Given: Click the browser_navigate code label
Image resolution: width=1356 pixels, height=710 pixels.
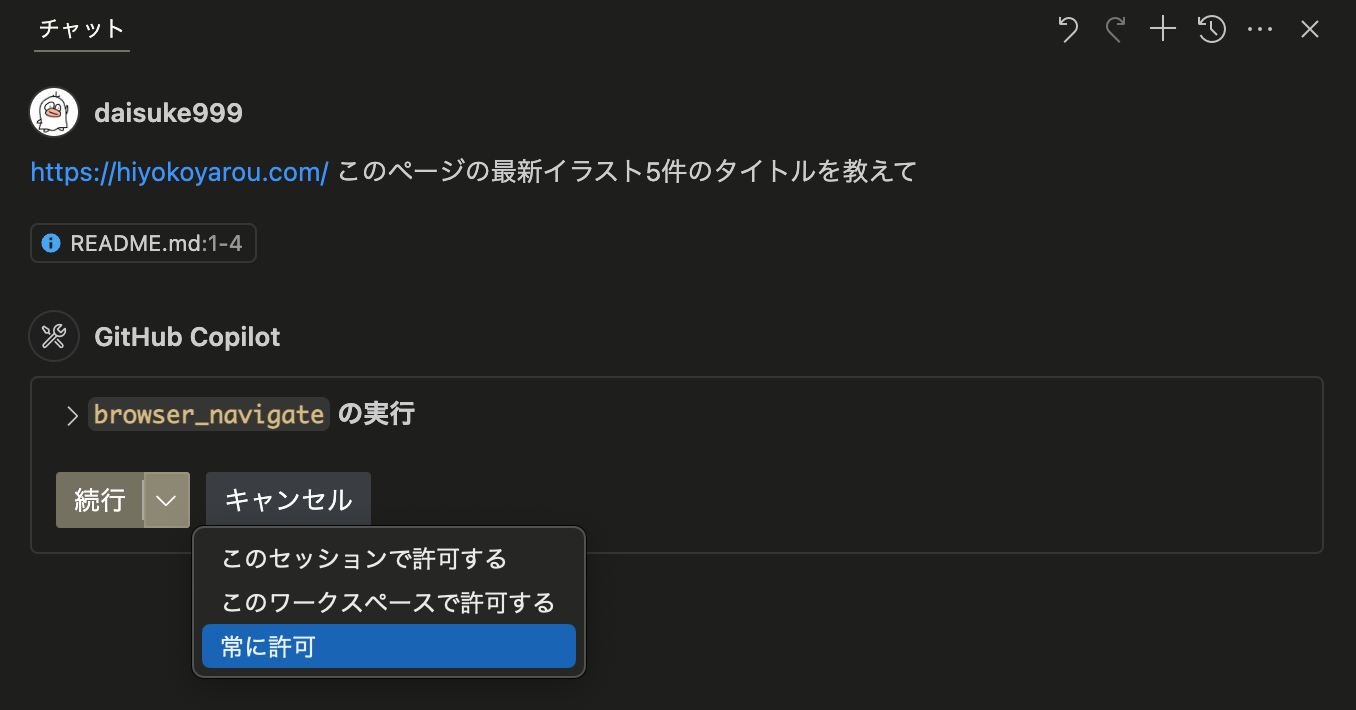Looking at the screenshot, I should (x=208, y=413).
